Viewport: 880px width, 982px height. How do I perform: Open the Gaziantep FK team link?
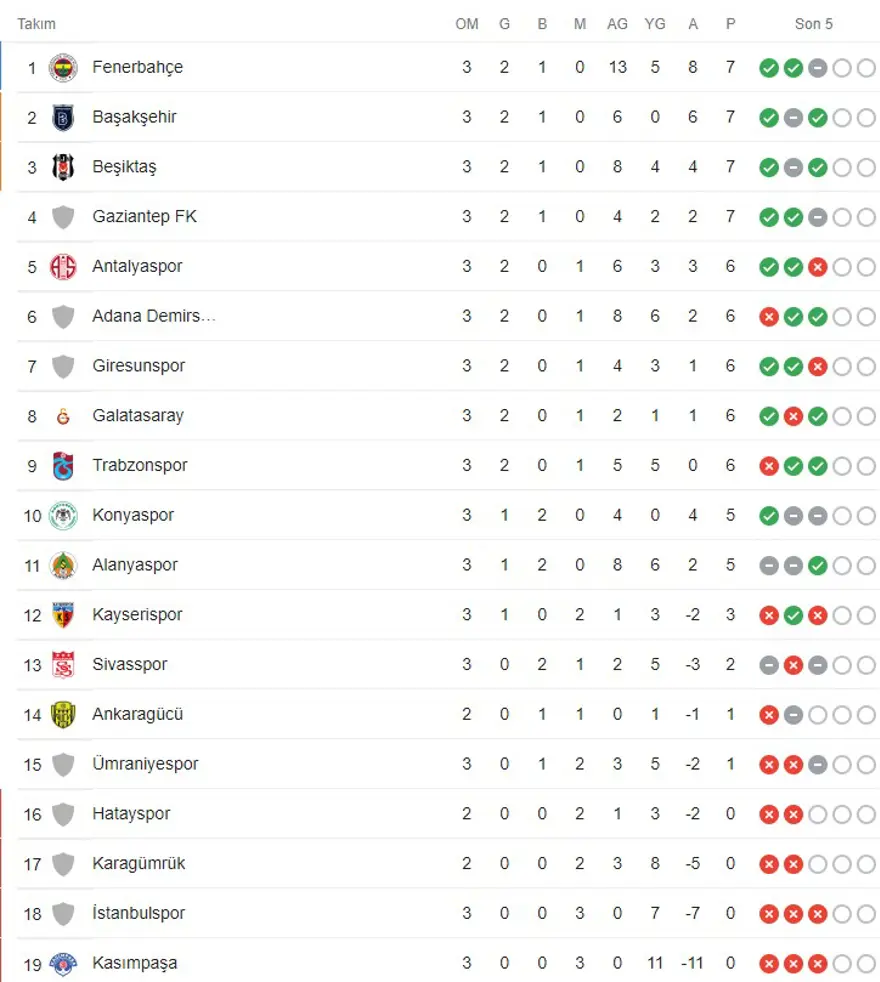tap(144, 217)
